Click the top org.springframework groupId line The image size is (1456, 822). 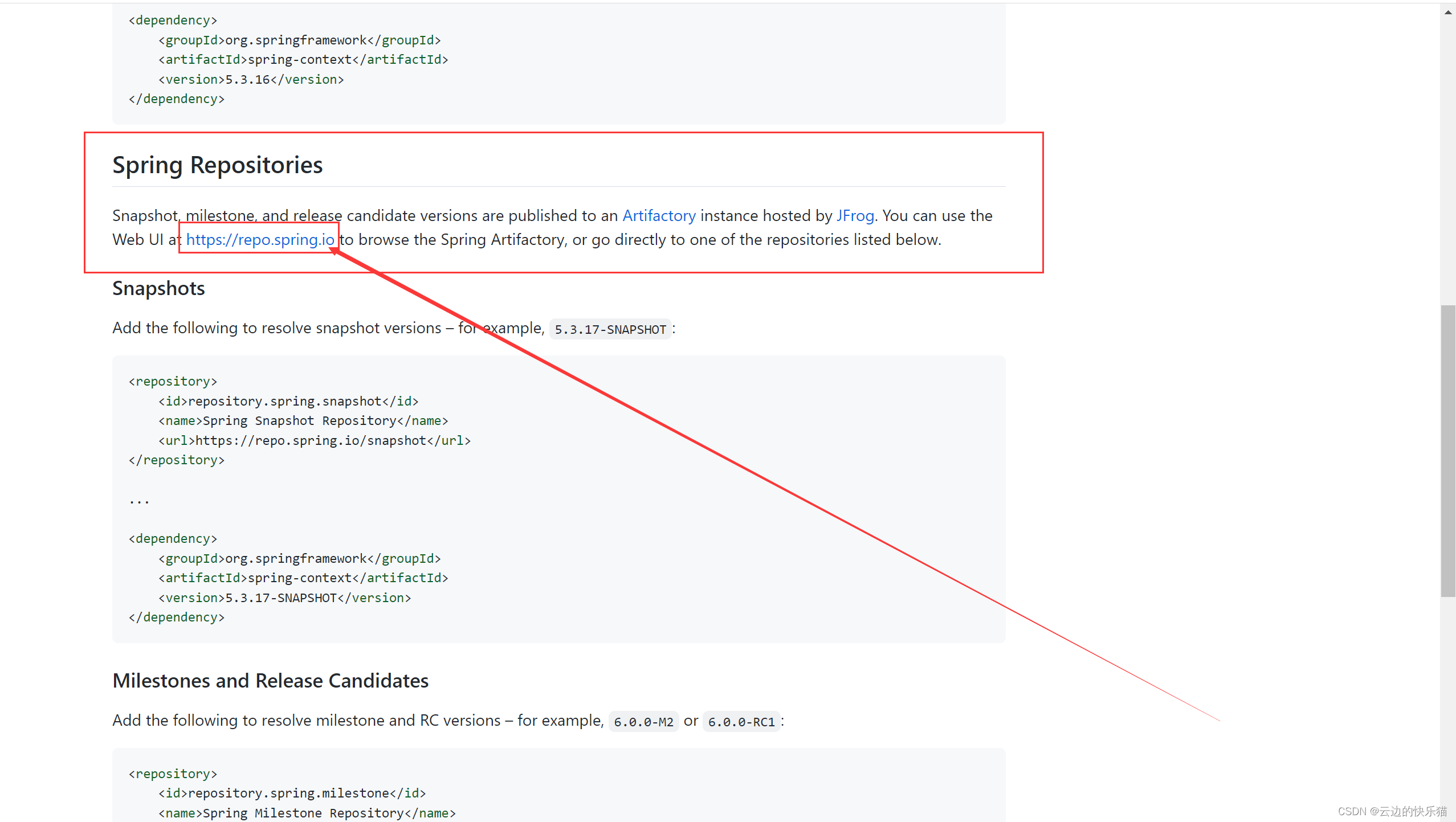[300, 40]
